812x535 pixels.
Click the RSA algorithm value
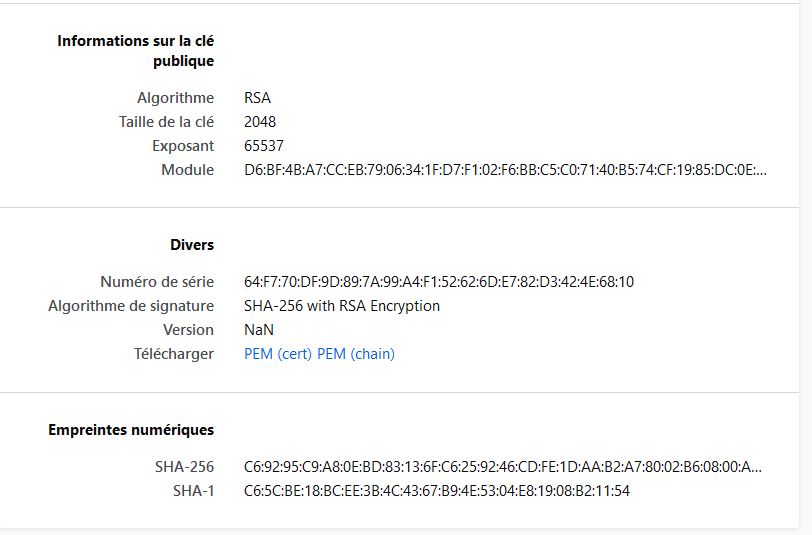(x=257, y=98)
